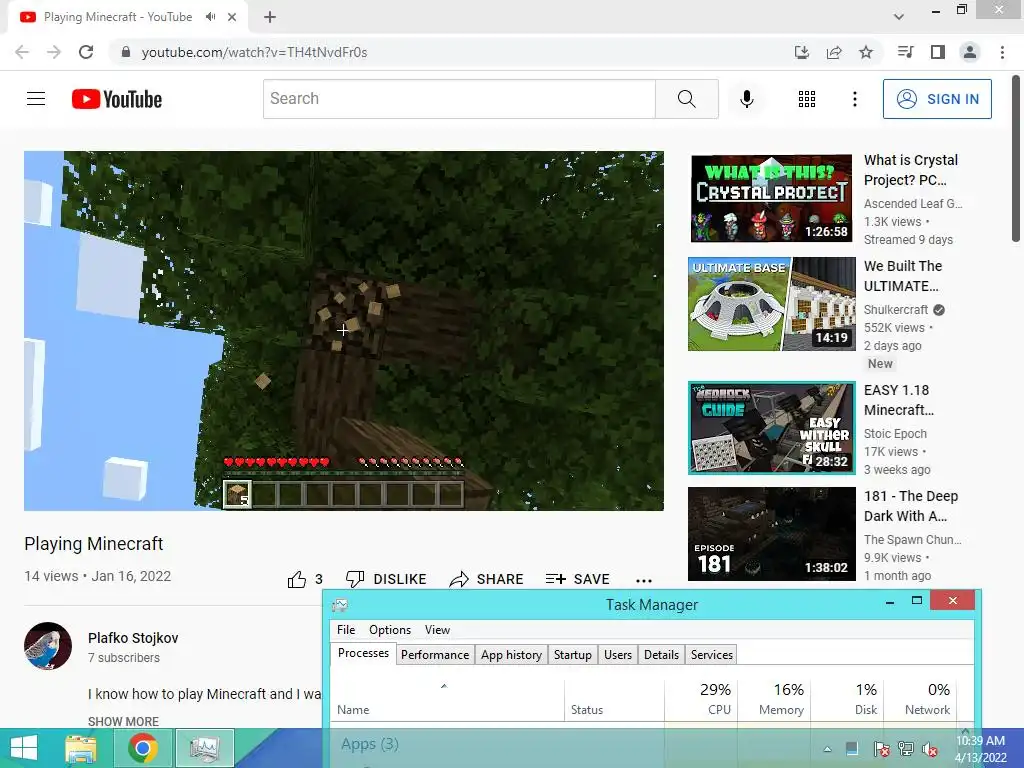
Task: Click the Dislike thumbs down button
Action: pyautogui.click(x=386, y=579)
